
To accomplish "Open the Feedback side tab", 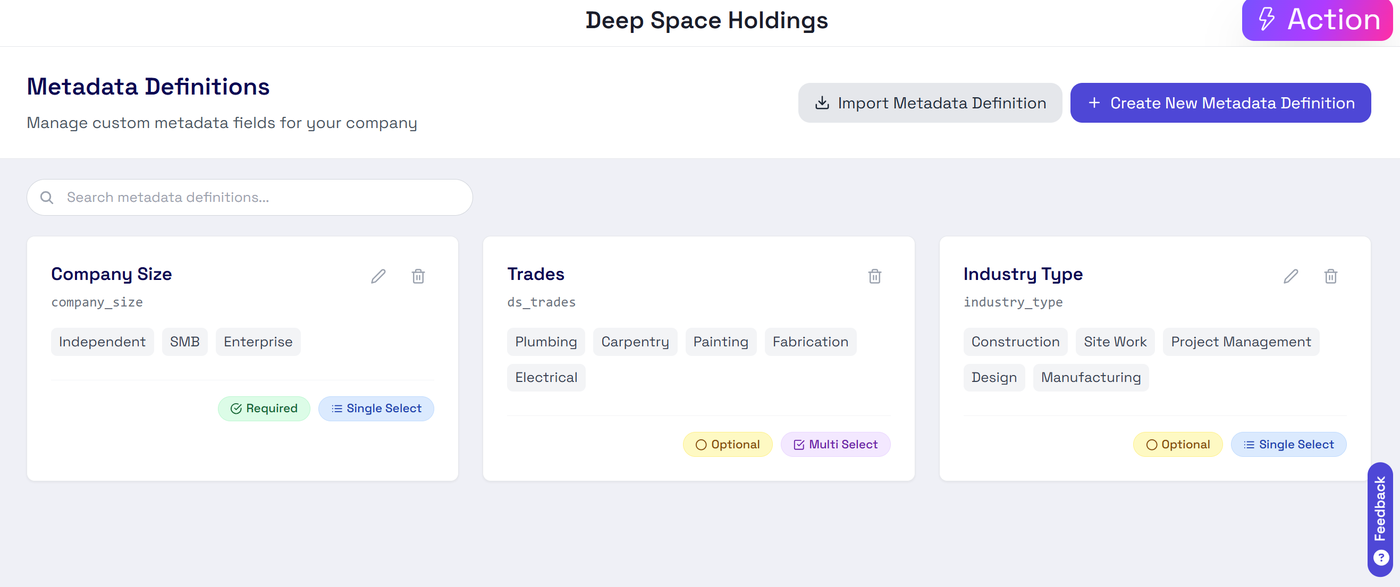I will click(1380, 520).
